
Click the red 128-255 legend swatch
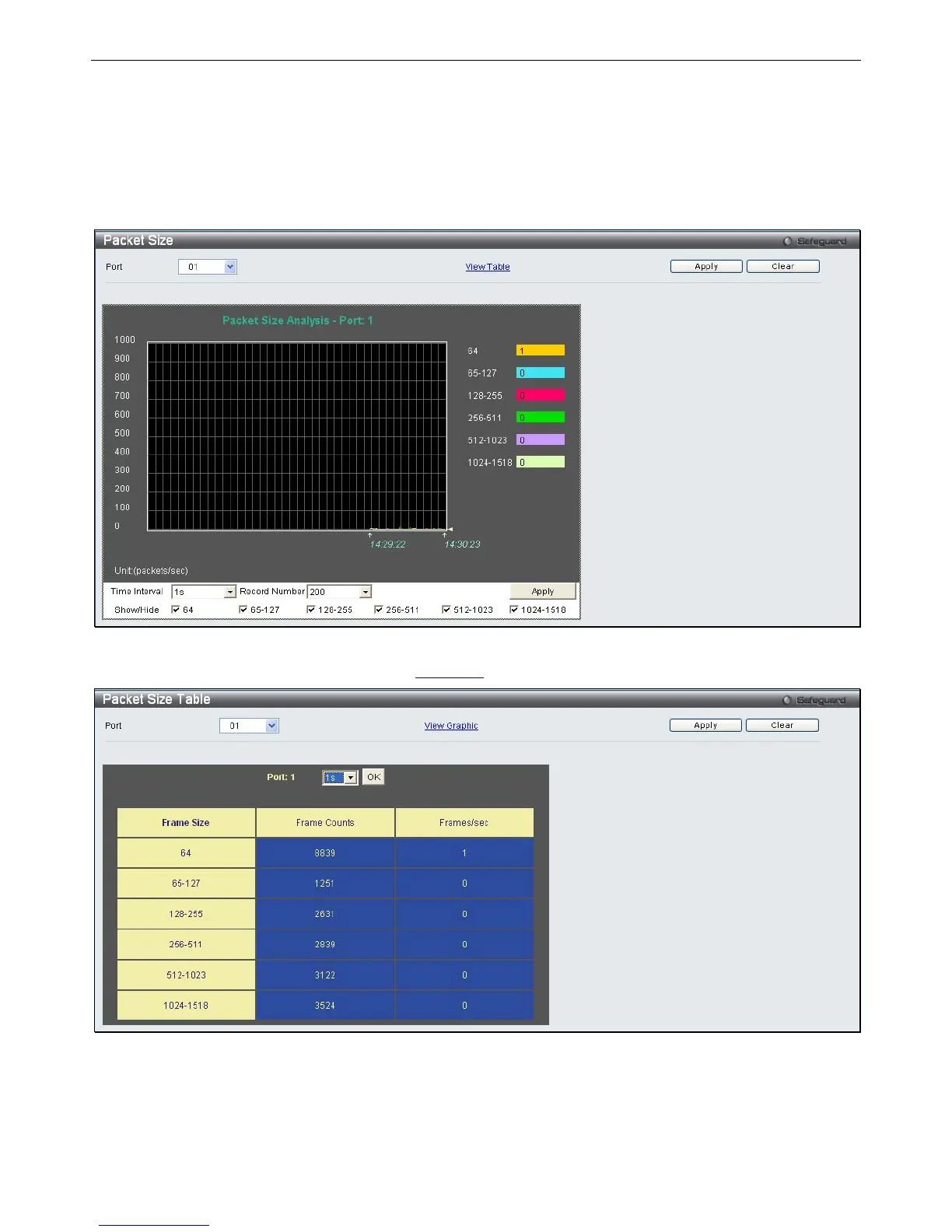(541, 396)
